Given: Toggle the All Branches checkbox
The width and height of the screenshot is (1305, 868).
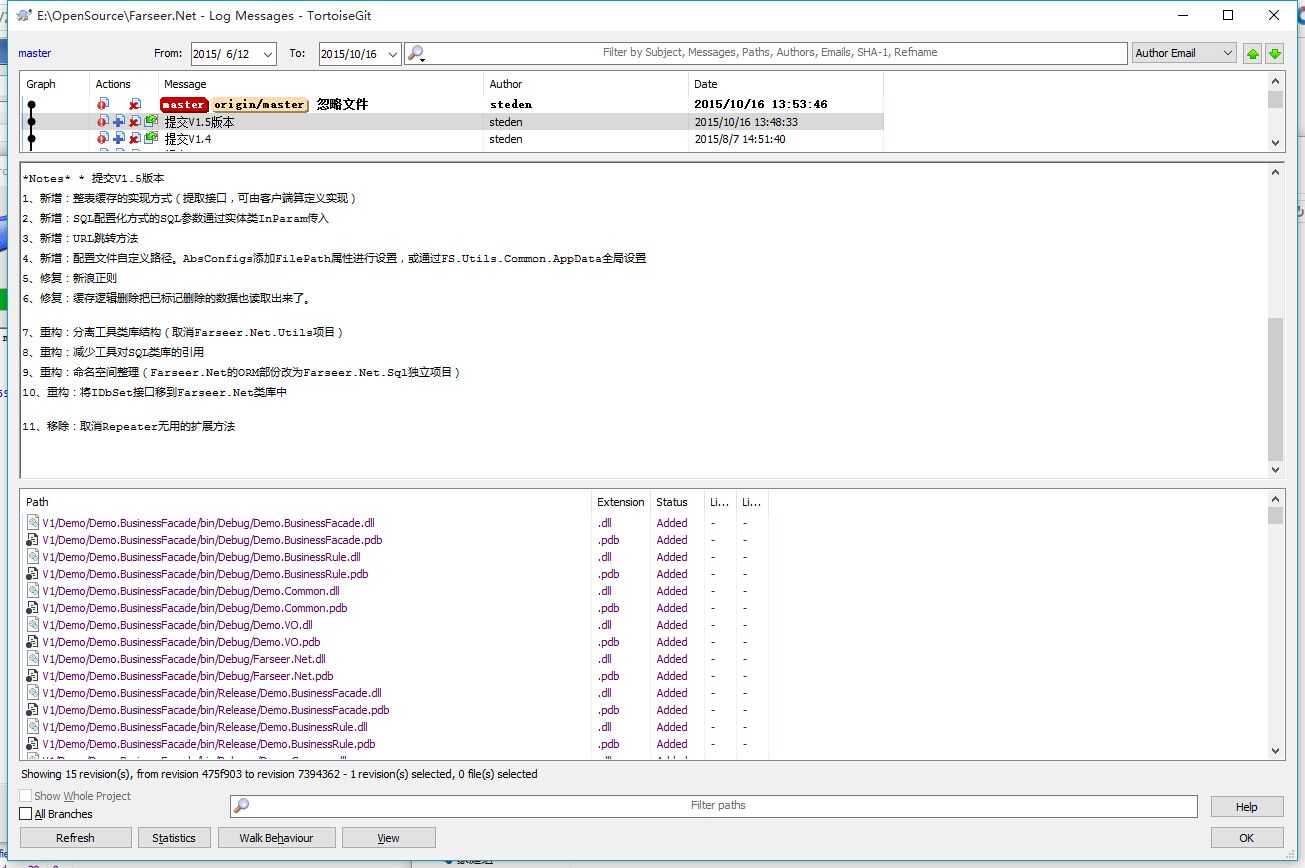Looking at the screenshot, I should tap(26, 814).
